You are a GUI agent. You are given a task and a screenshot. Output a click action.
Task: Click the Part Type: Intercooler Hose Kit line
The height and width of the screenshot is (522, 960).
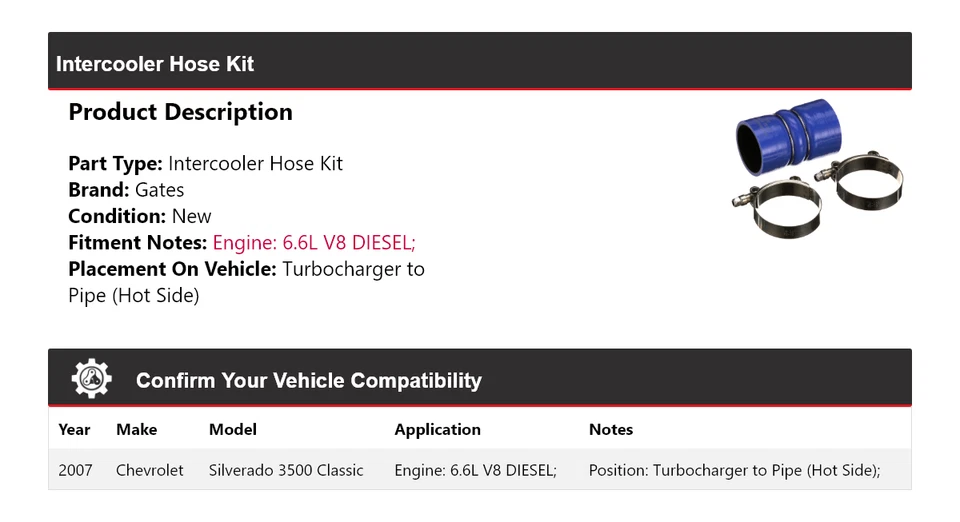(x=205, y=163)
